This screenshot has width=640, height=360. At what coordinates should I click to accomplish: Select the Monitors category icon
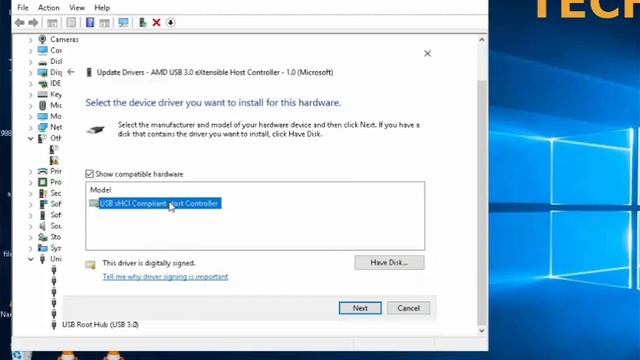coord(42,116)
